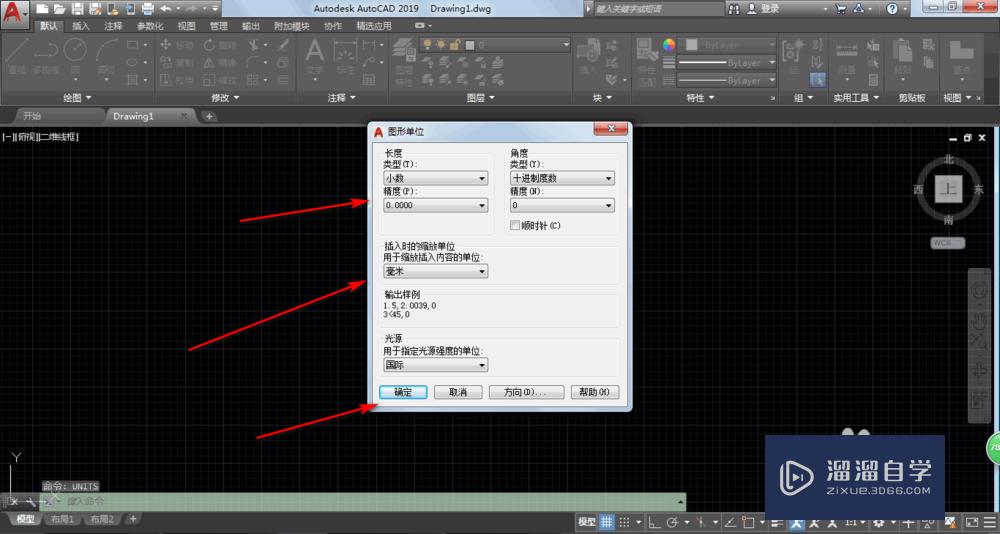Open Layer Properties manager icon
Screen dimensions: 1000x534
[403, 61]
